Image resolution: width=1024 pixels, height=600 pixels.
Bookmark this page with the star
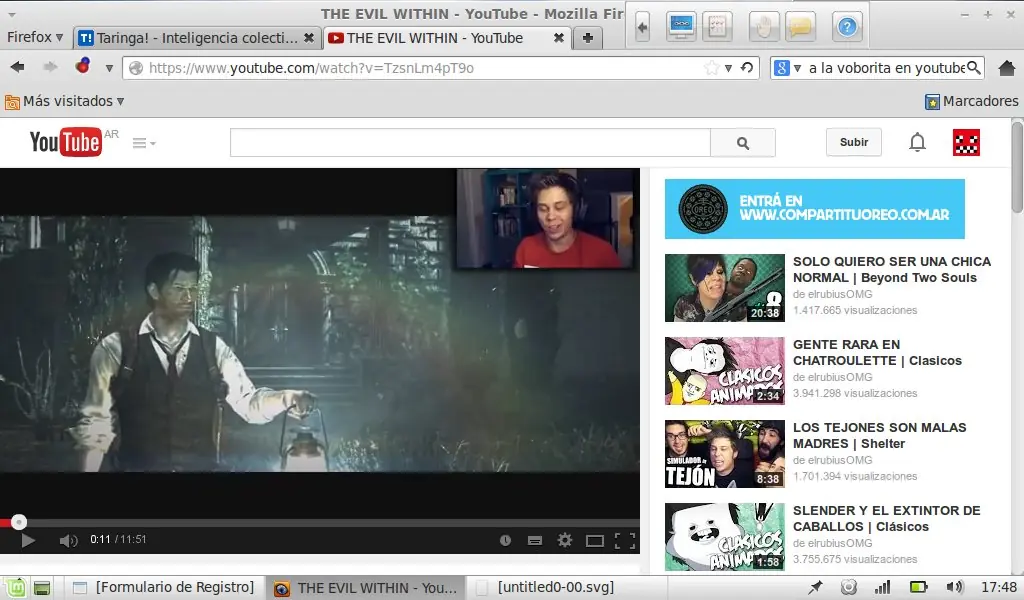point(712,68)
